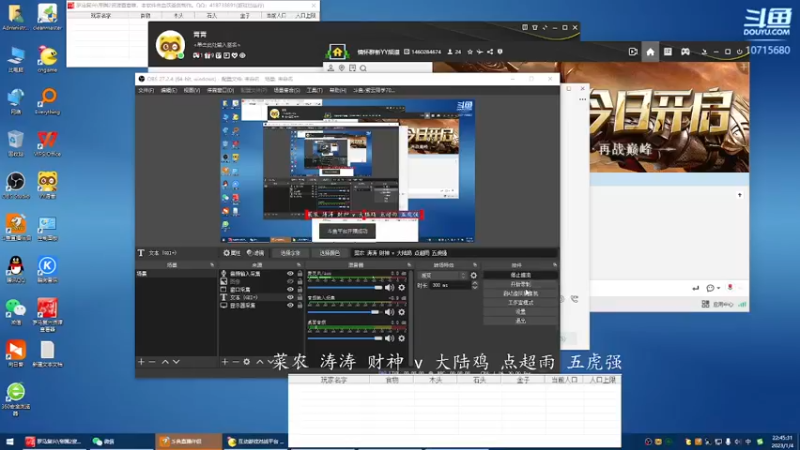Click the Exit button in OBS controls
Image resolution: width=800 pixels, height=450 pixels.
pyautogui.click(x=520, y=321)
